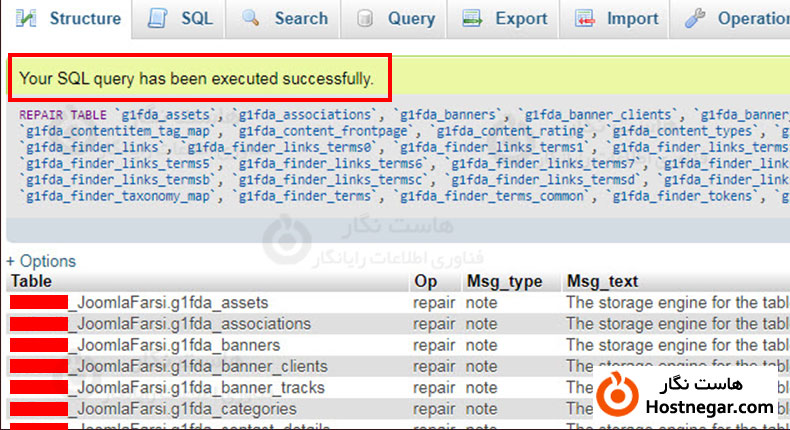Expand the + Options link
The width and height of the screenshot is (790, 430).
(40, 261)
